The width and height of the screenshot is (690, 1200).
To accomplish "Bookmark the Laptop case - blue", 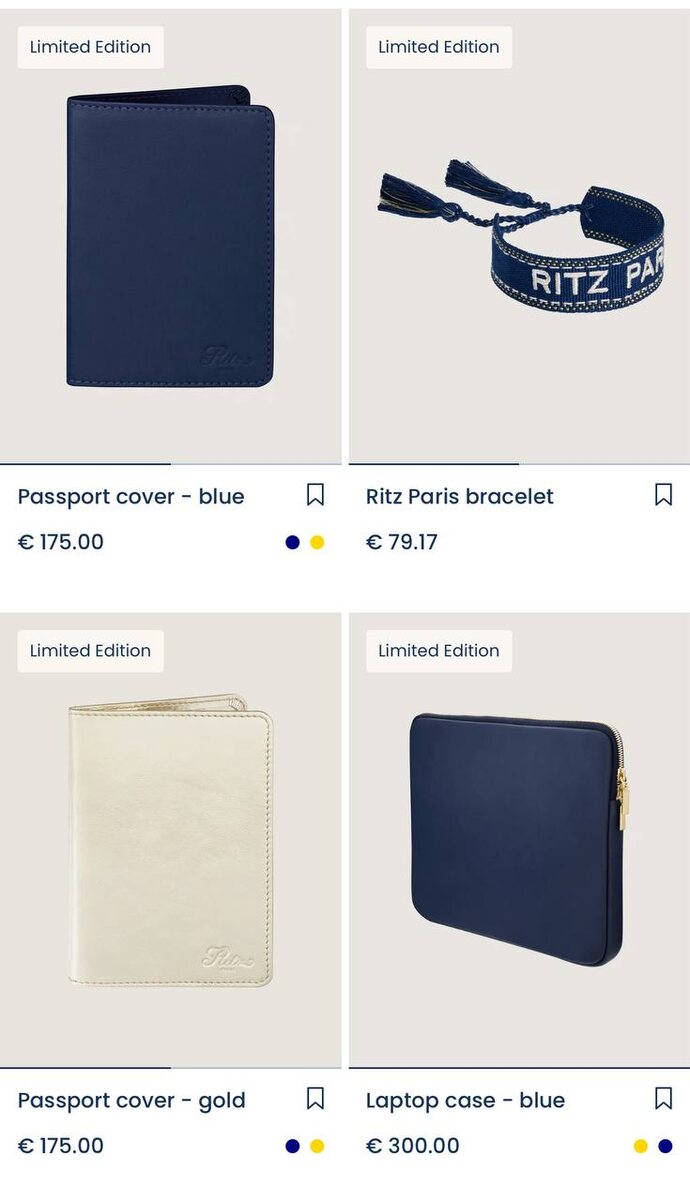I will (663, 1099).
